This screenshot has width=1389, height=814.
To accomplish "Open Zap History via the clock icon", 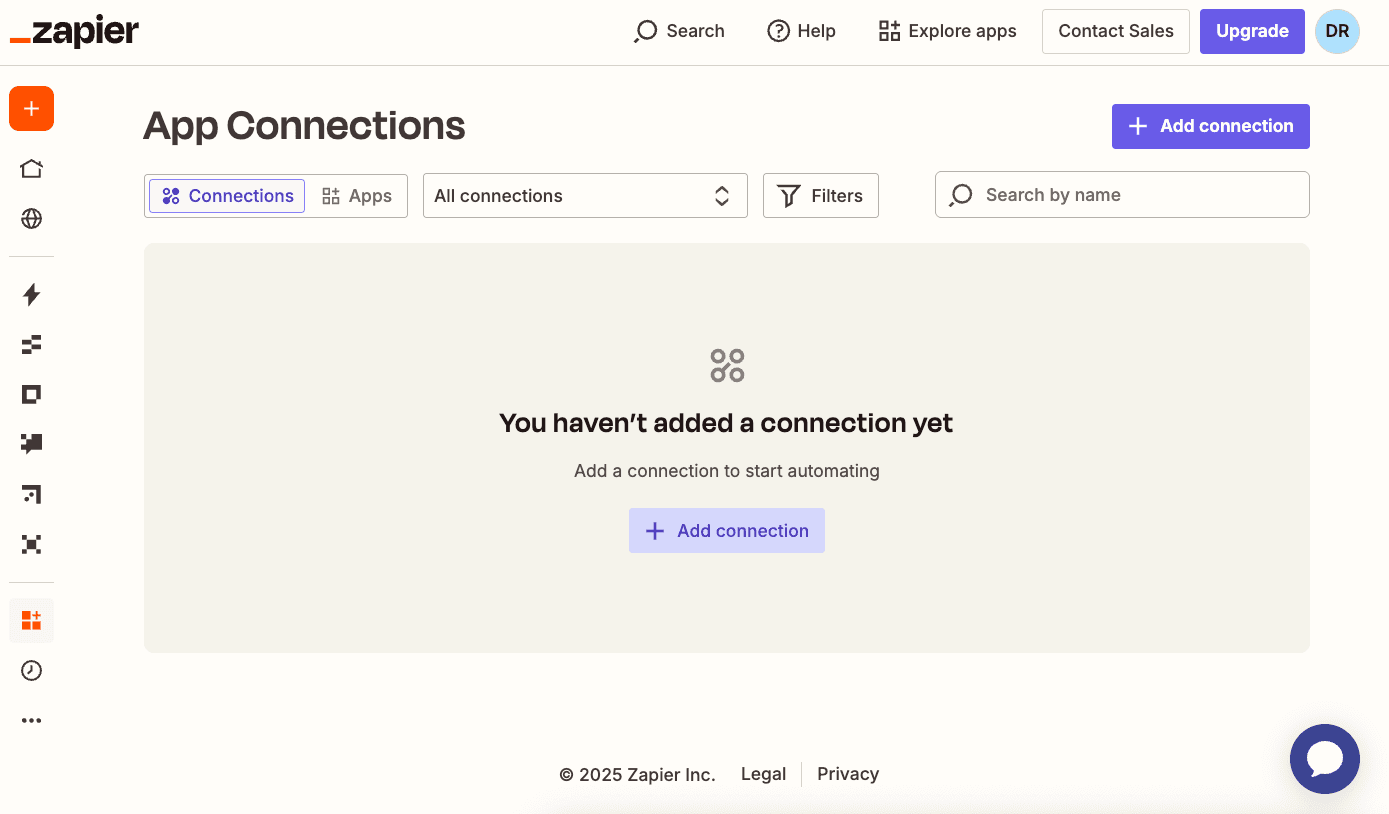I will (31, 670).
